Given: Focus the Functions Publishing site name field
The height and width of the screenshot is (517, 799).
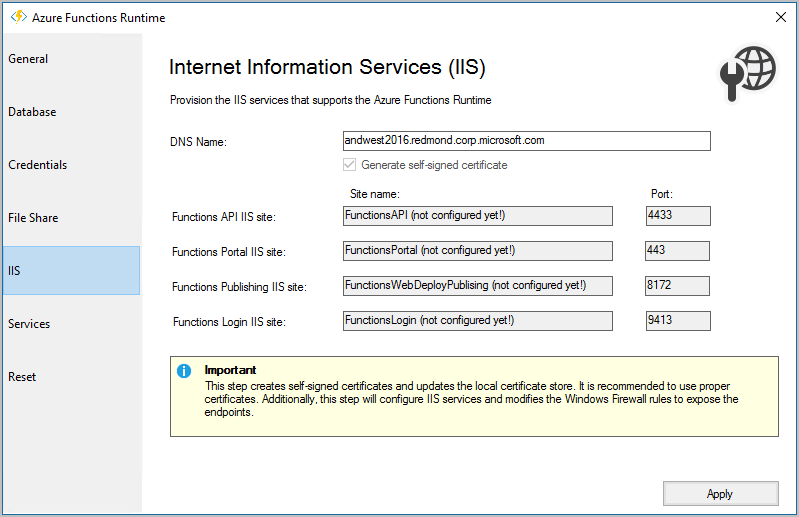Looking at the screenshot, I should pyautogui.click(x=477, y=286).
